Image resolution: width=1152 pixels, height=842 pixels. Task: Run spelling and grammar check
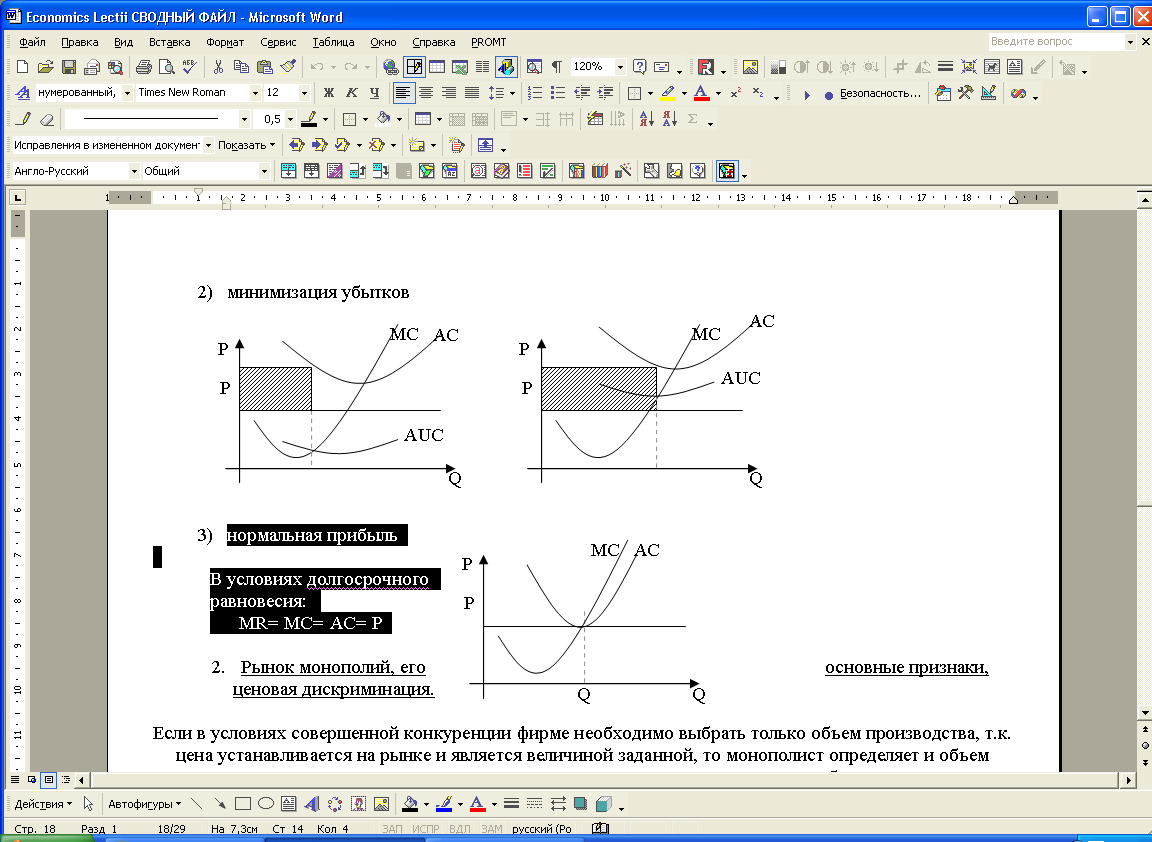[x=190, y=68]
